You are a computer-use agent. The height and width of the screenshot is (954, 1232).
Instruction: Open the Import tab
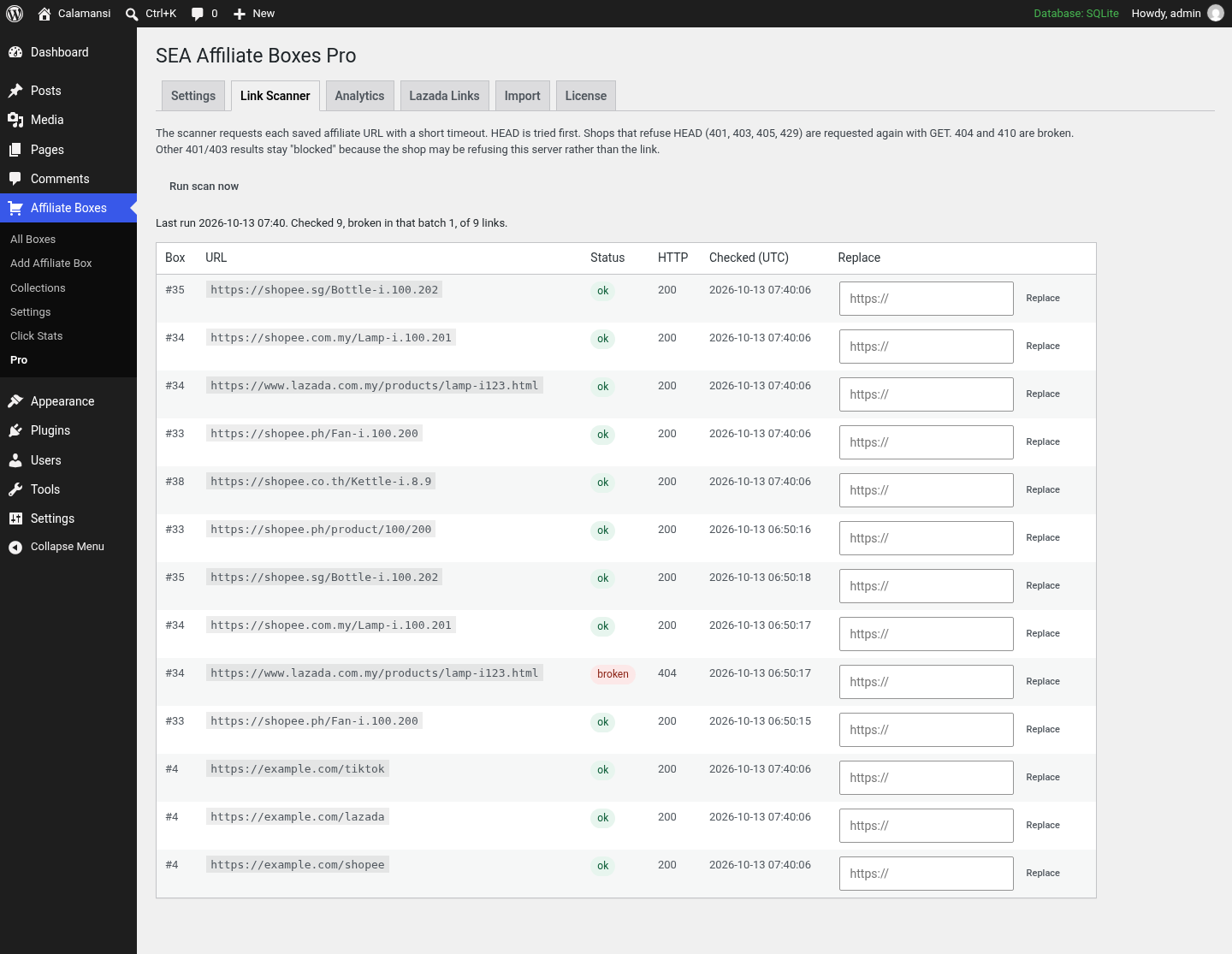[522, 96]
